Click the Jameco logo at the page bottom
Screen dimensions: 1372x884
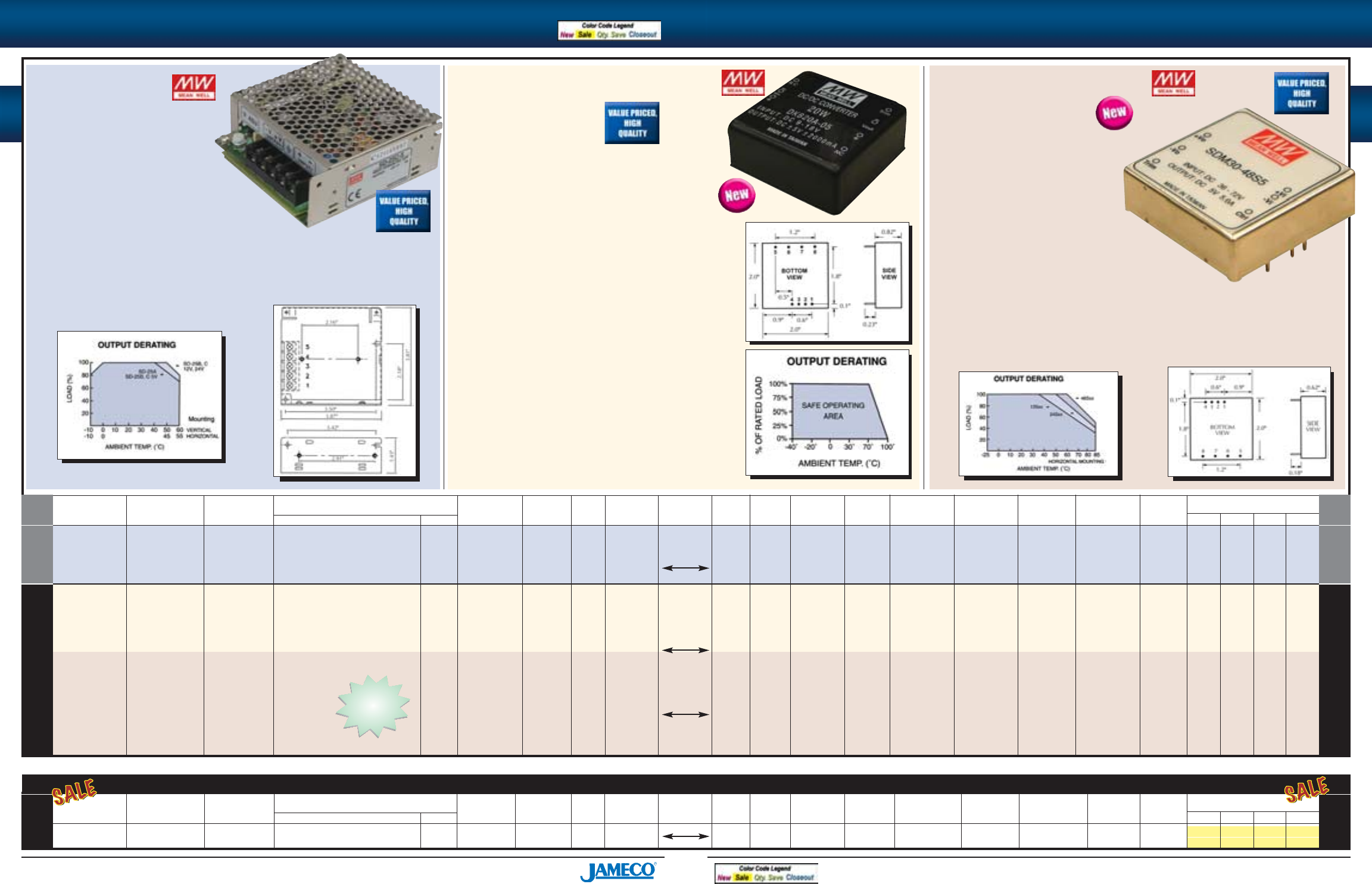click(618, 871)
